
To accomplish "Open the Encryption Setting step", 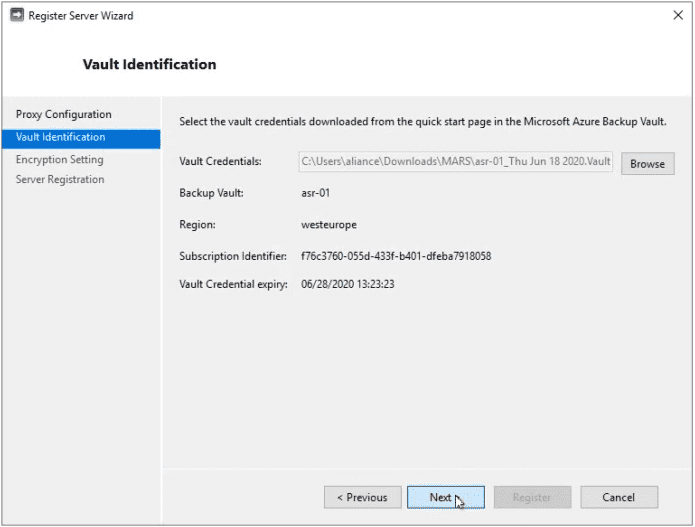I will tap(60, 160).
